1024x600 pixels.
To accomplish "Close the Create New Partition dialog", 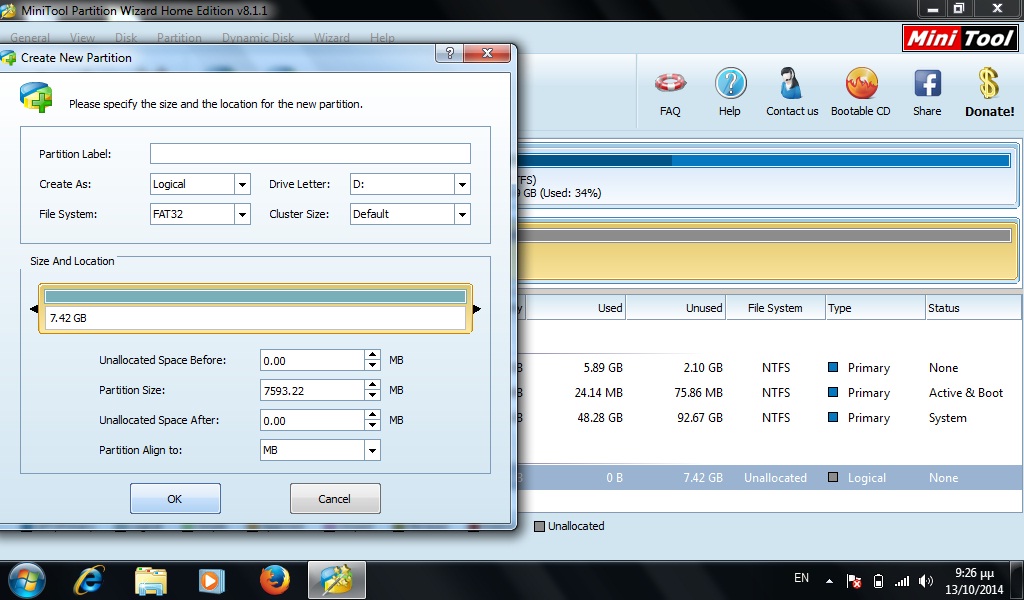I will click(487, 53).
